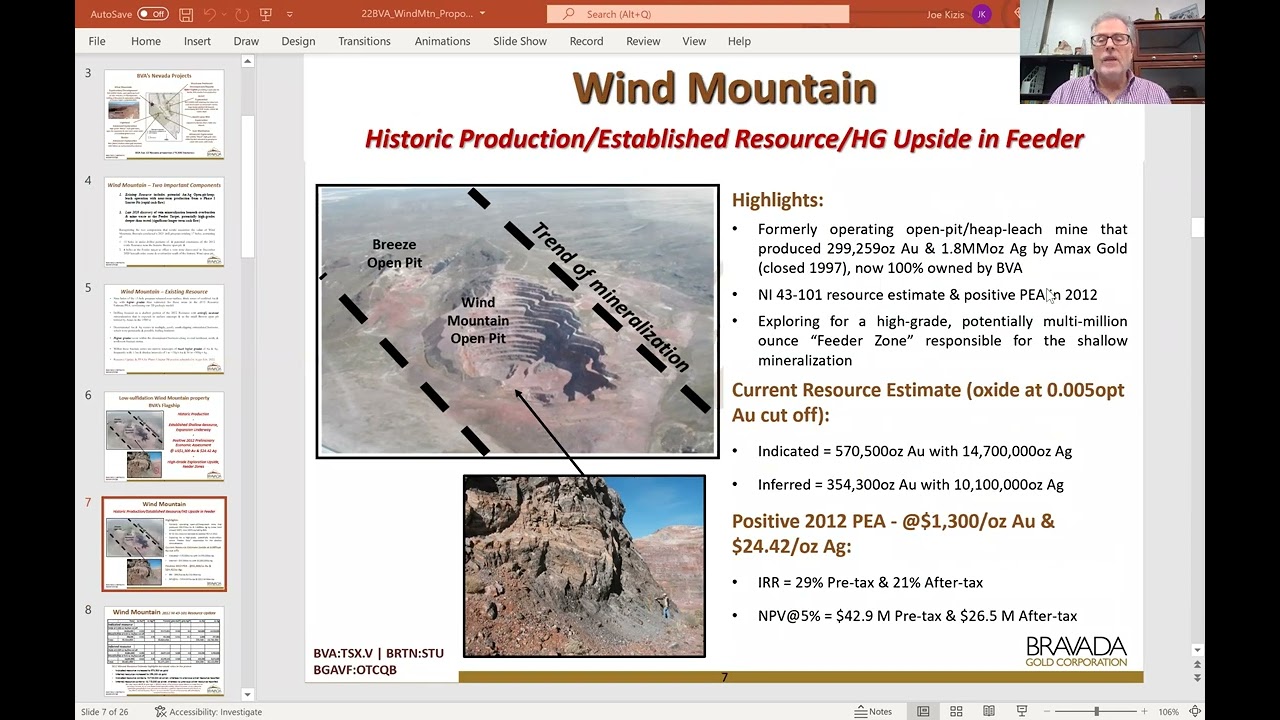The image size is (1280, 720).
Task: Open the Help tab
Action: pos(739,41)
